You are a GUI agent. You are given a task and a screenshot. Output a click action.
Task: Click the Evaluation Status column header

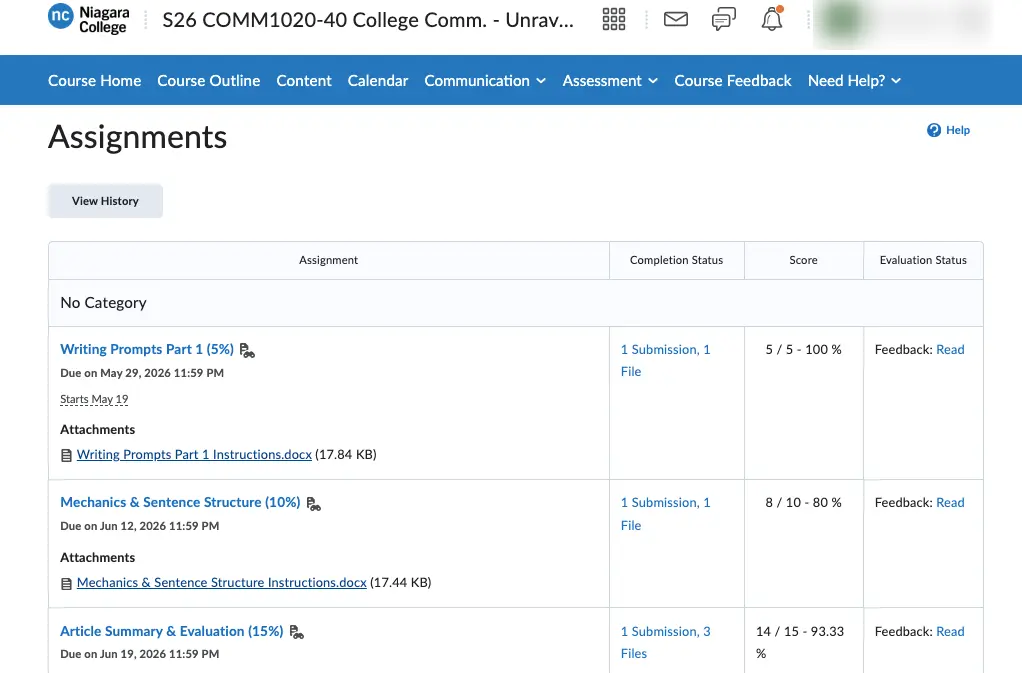coord(923,260)
